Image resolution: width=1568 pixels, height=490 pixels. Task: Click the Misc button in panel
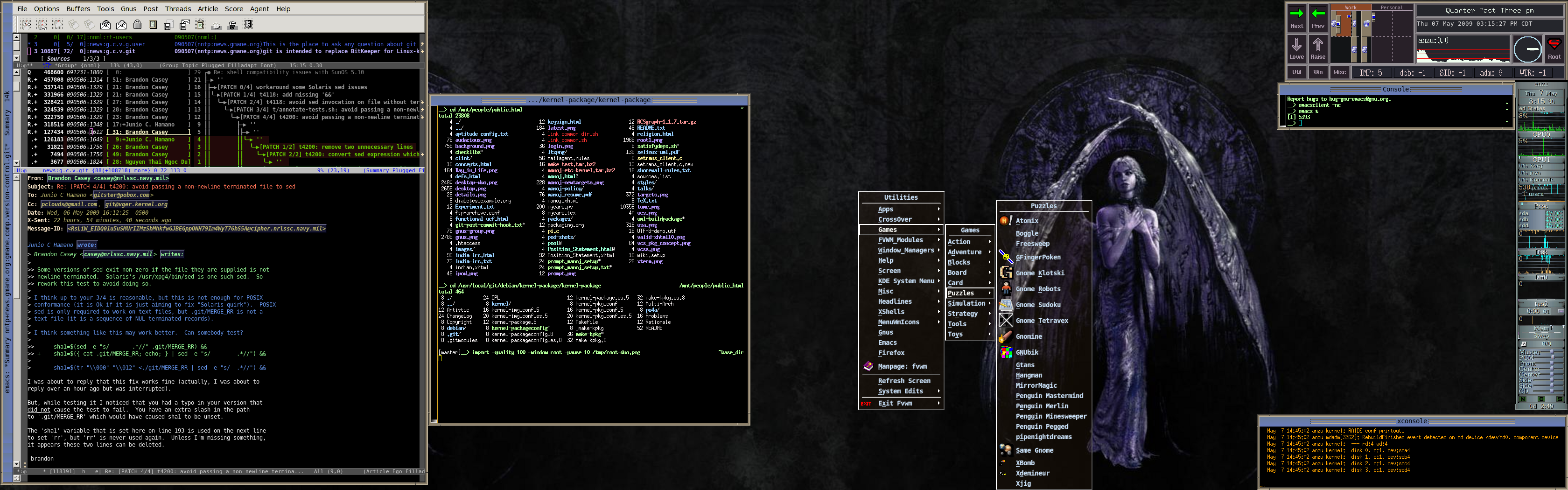pyautogui.click(x=1339, y=72)
